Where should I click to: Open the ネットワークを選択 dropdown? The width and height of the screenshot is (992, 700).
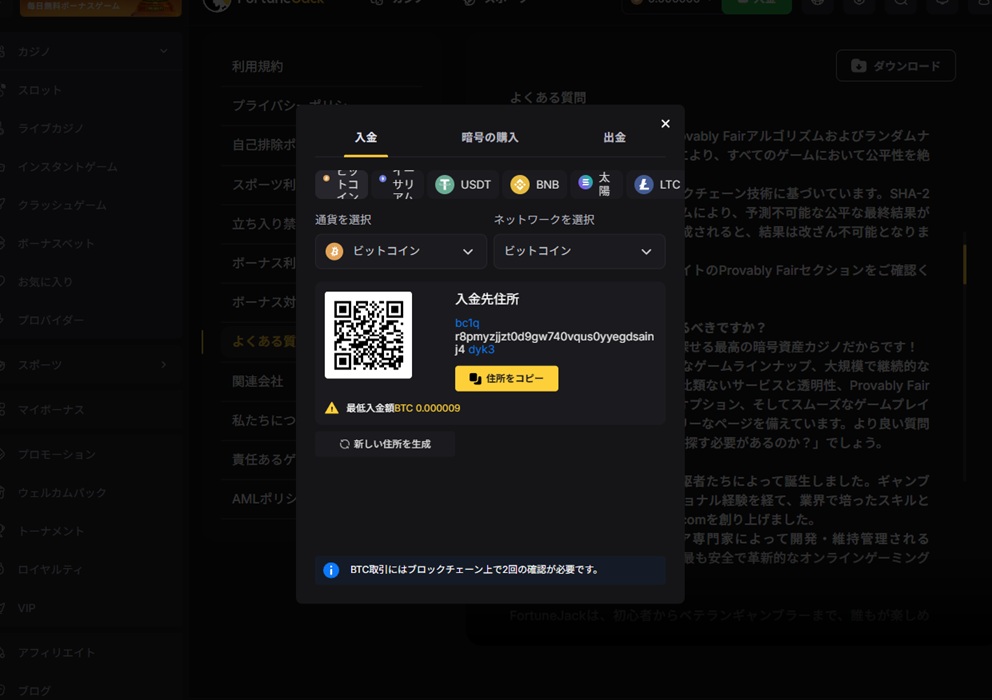tap(579, 251)
